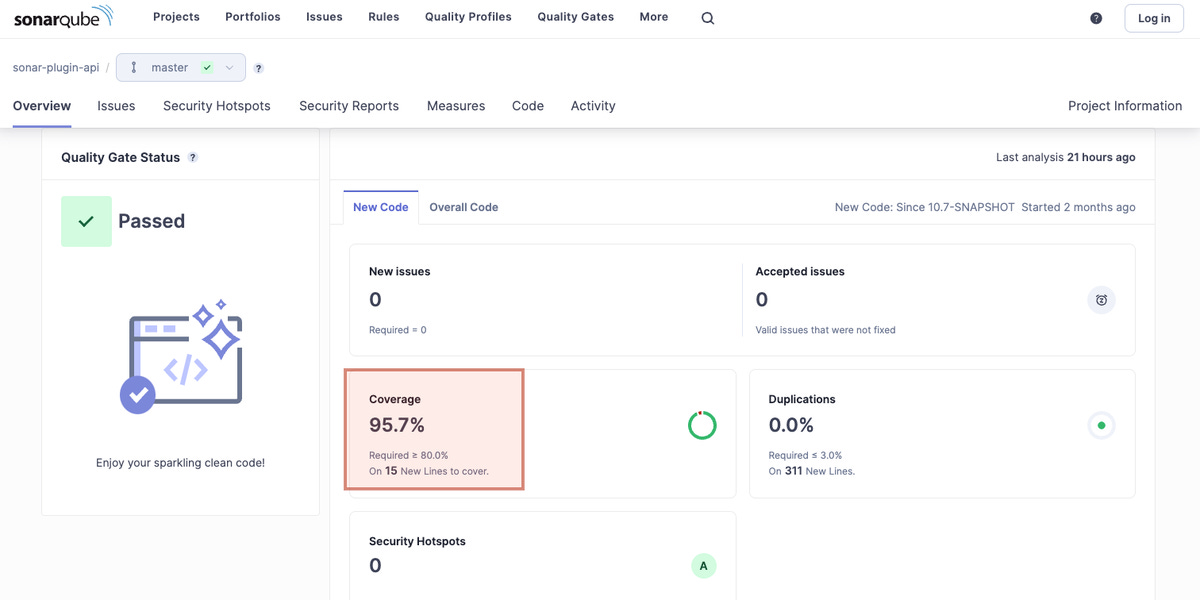Screen dimensions: 1200x600
Task: Open the Security Hotspots tab
Action: point(217,106)
